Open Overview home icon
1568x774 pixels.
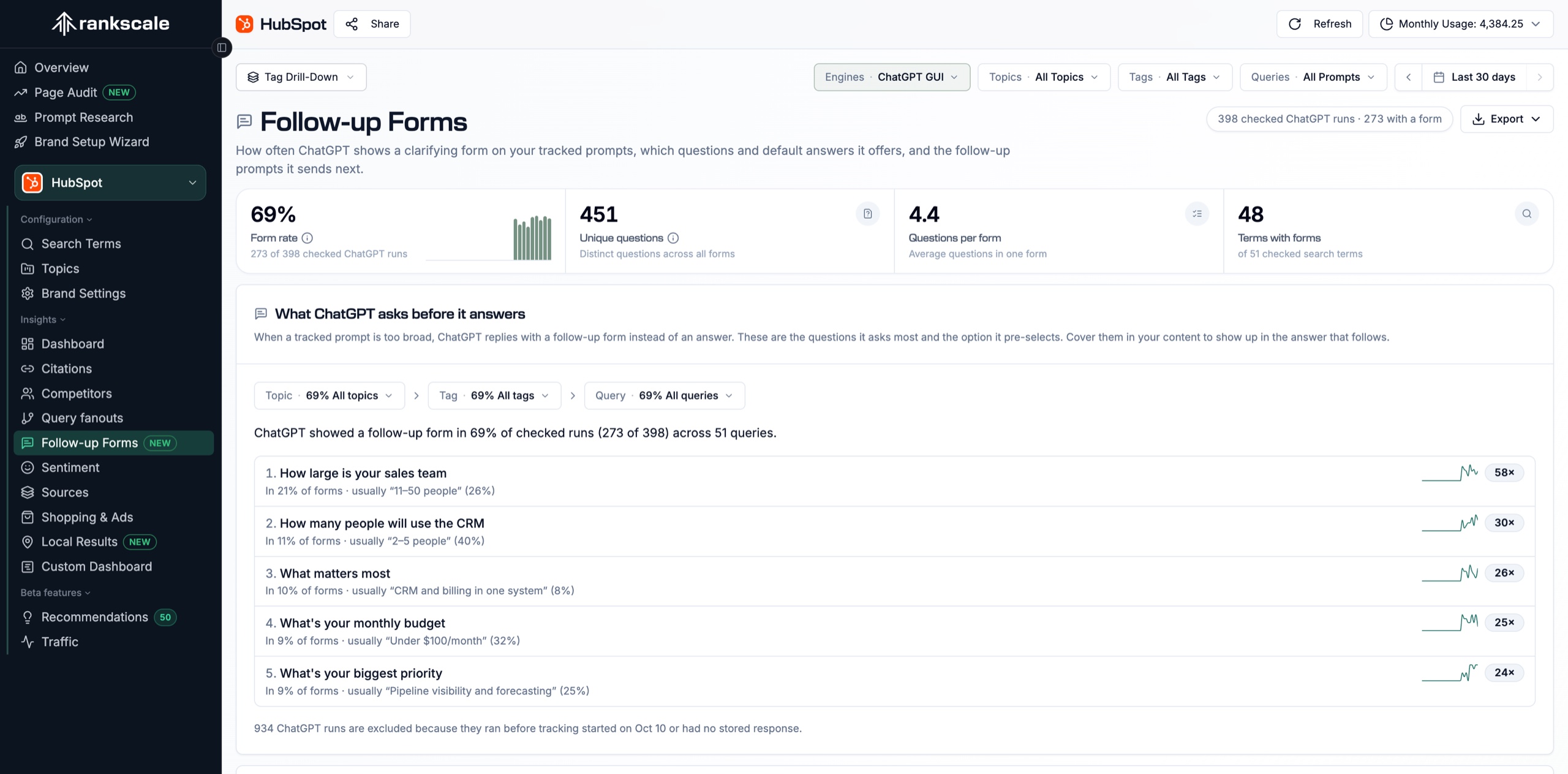(x=21, y=67)
